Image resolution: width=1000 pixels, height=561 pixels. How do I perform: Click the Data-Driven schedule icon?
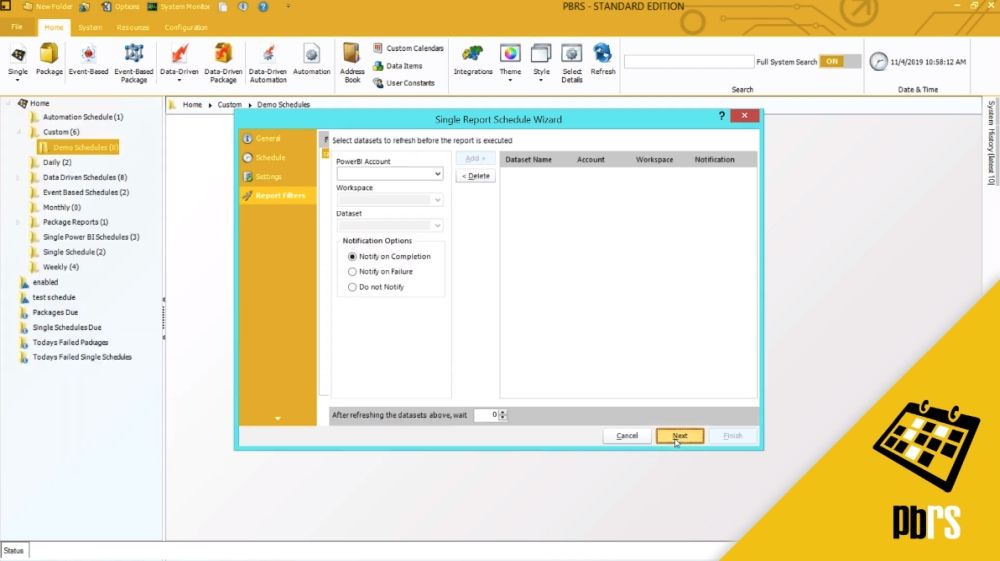(179, 62)
